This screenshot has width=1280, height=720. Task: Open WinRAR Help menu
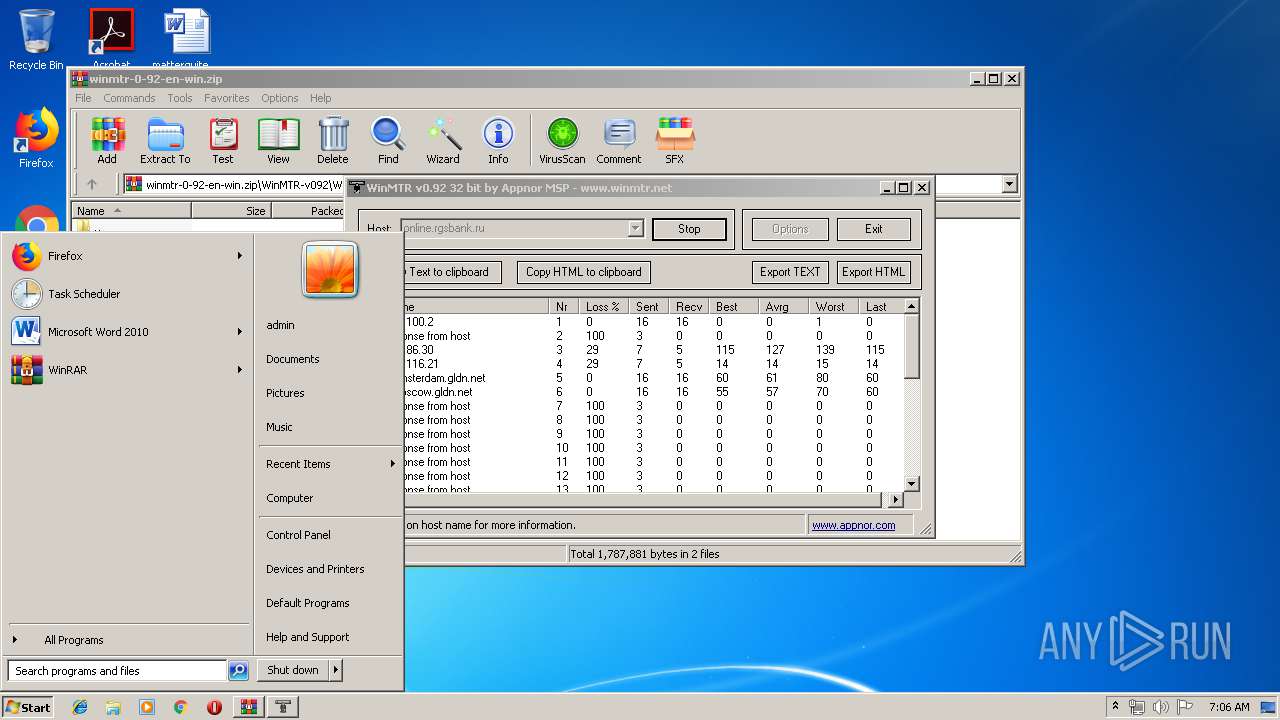[320, 98]
